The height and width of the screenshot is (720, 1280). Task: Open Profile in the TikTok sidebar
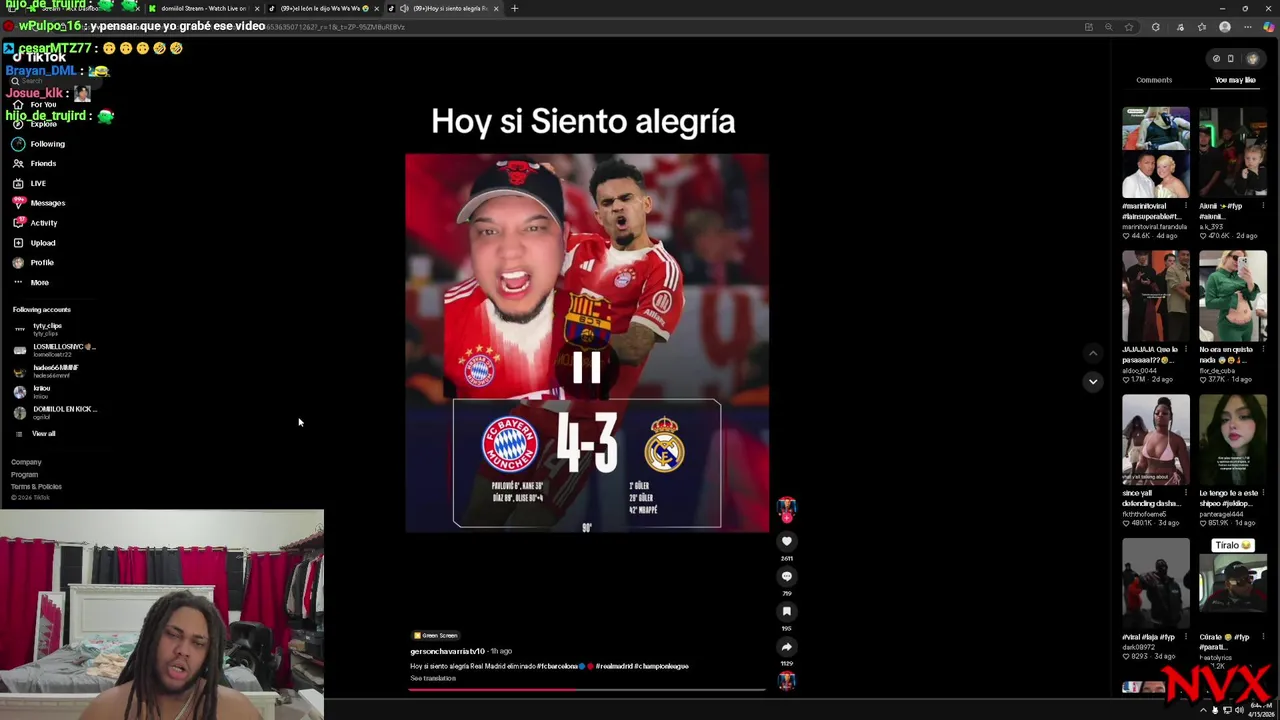click(33, 262)
